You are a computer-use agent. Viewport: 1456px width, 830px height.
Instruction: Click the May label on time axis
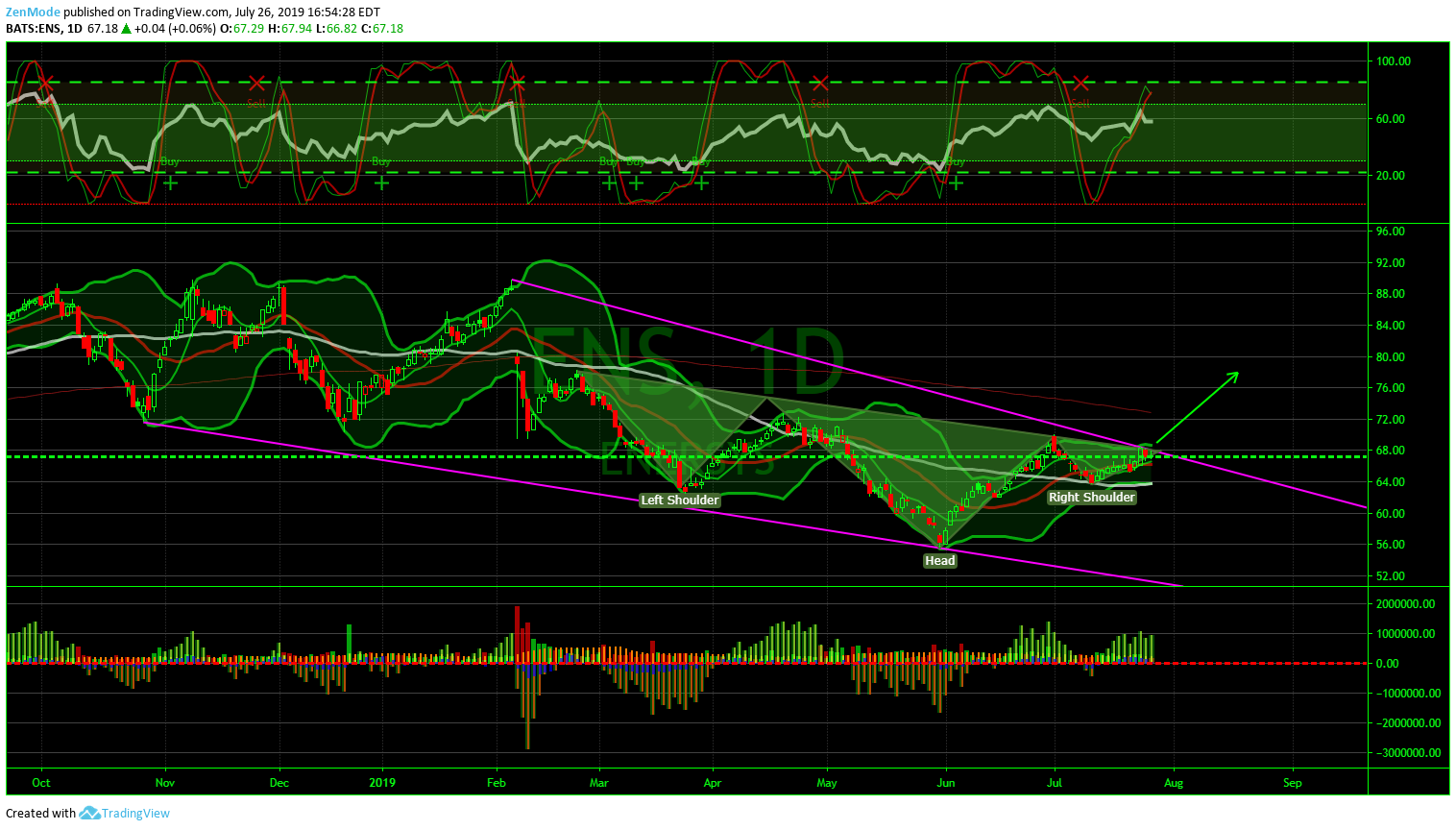(x=827, y=783)
